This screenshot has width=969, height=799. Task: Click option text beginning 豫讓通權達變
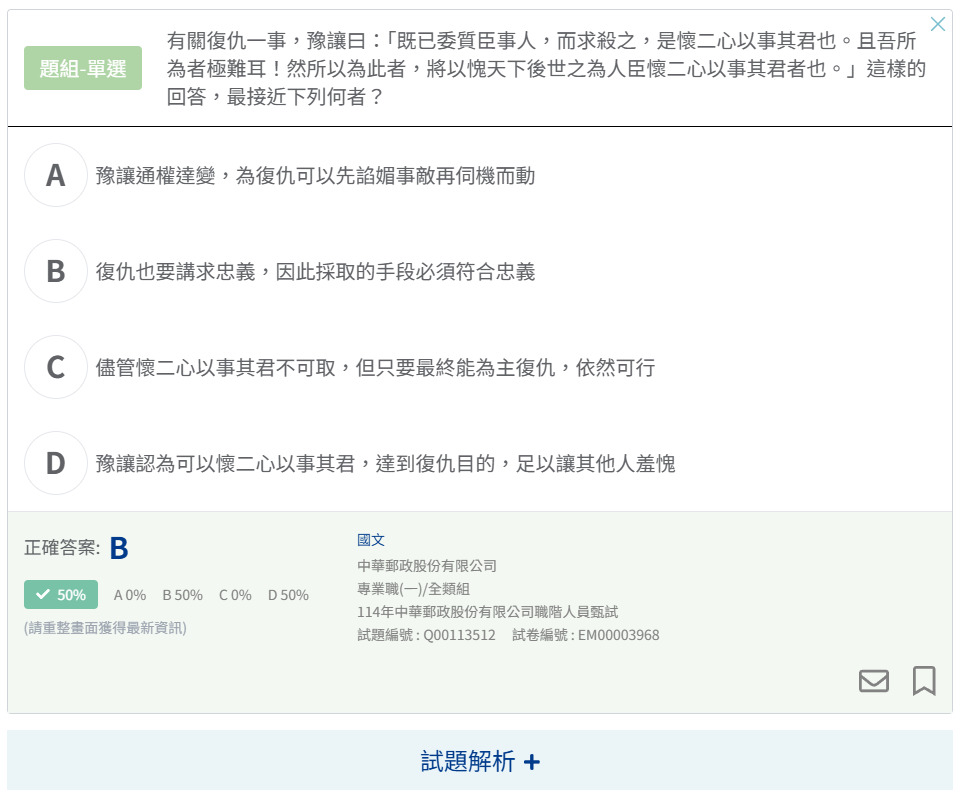point(315,176)
